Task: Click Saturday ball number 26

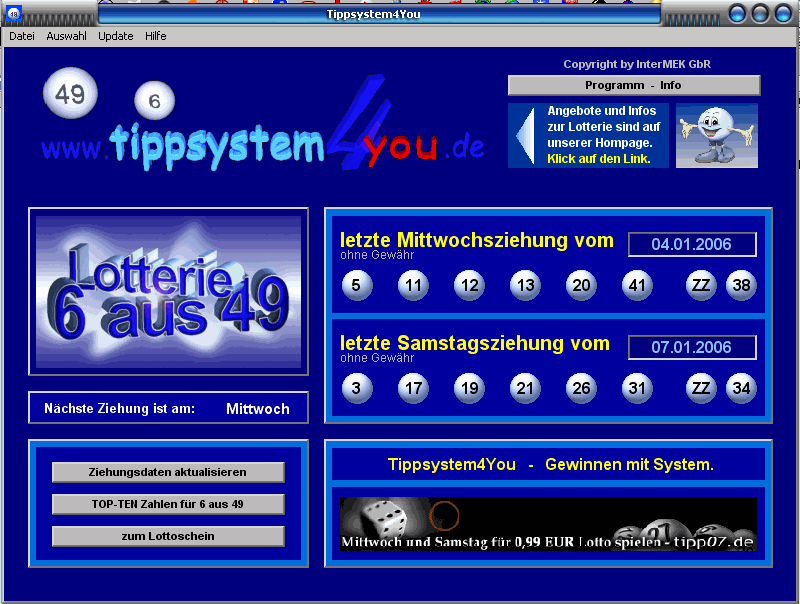Action: point(581,388)
